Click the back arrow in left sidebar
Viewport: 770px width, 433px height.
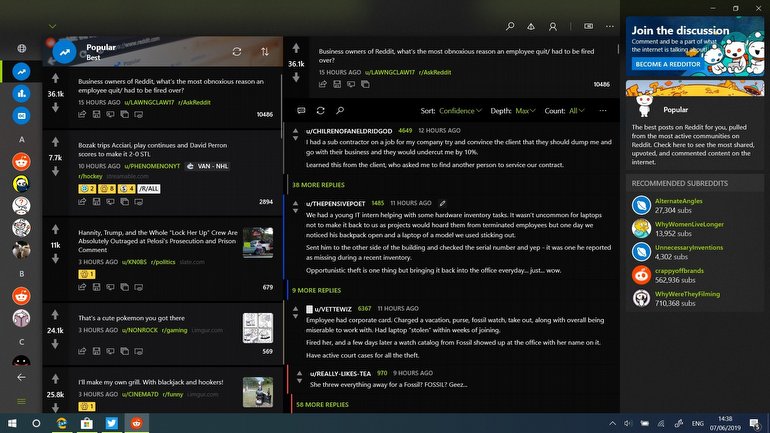[21, 377]
